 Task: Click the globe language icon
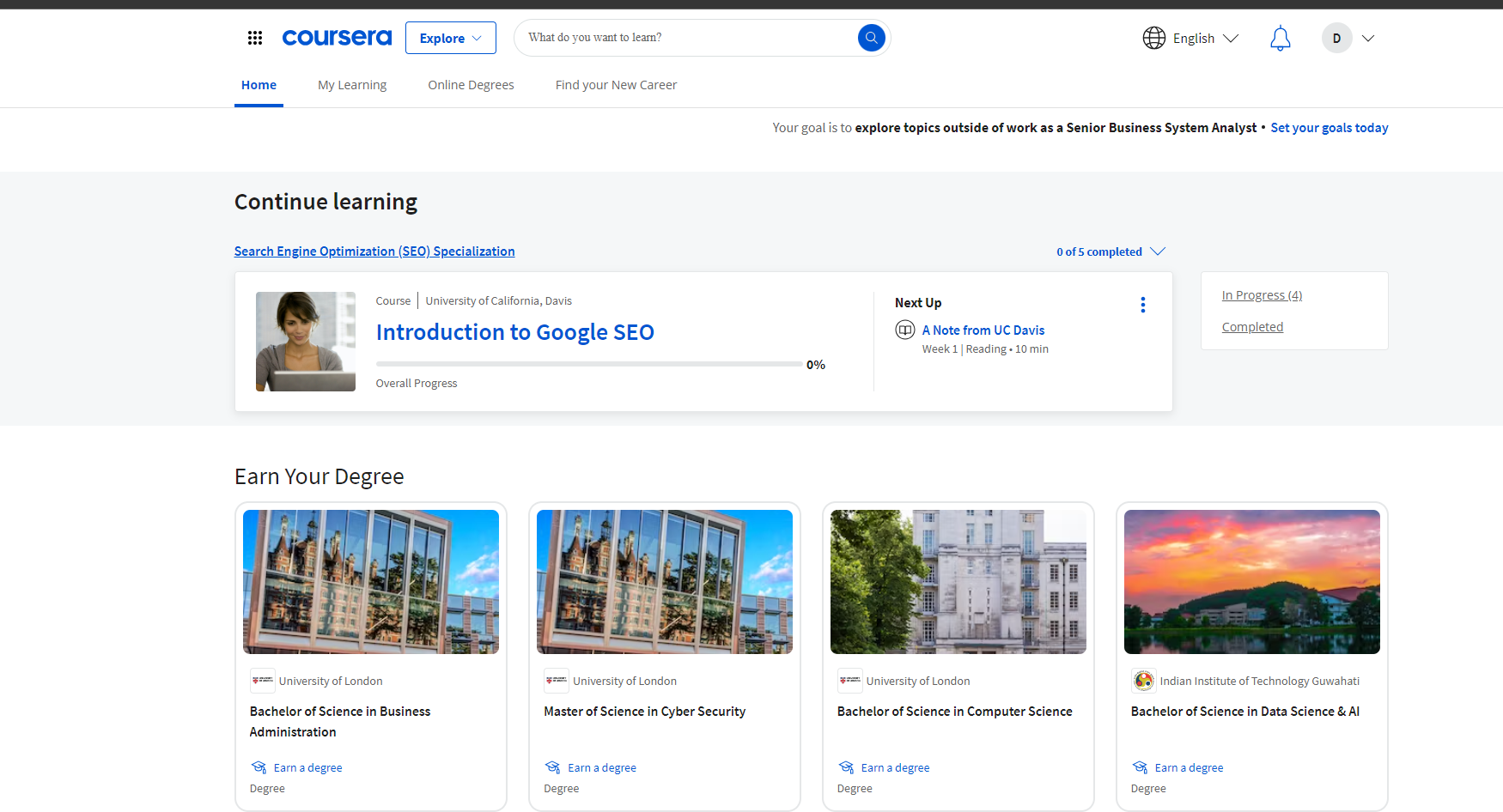[1153, 38]
